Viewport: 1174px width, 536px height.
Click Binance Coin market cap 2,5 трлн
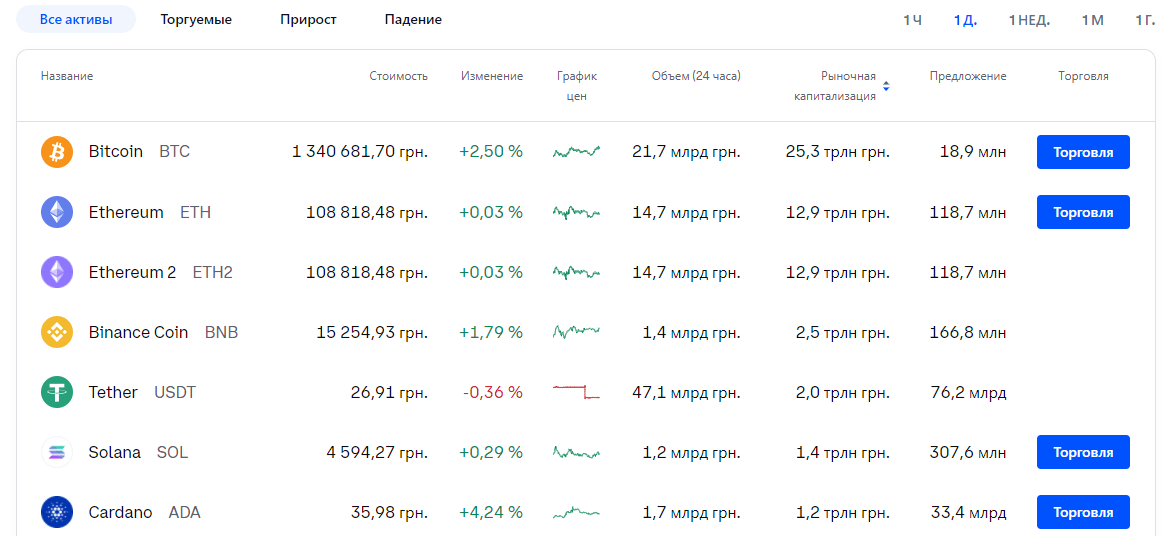(843, 332)
